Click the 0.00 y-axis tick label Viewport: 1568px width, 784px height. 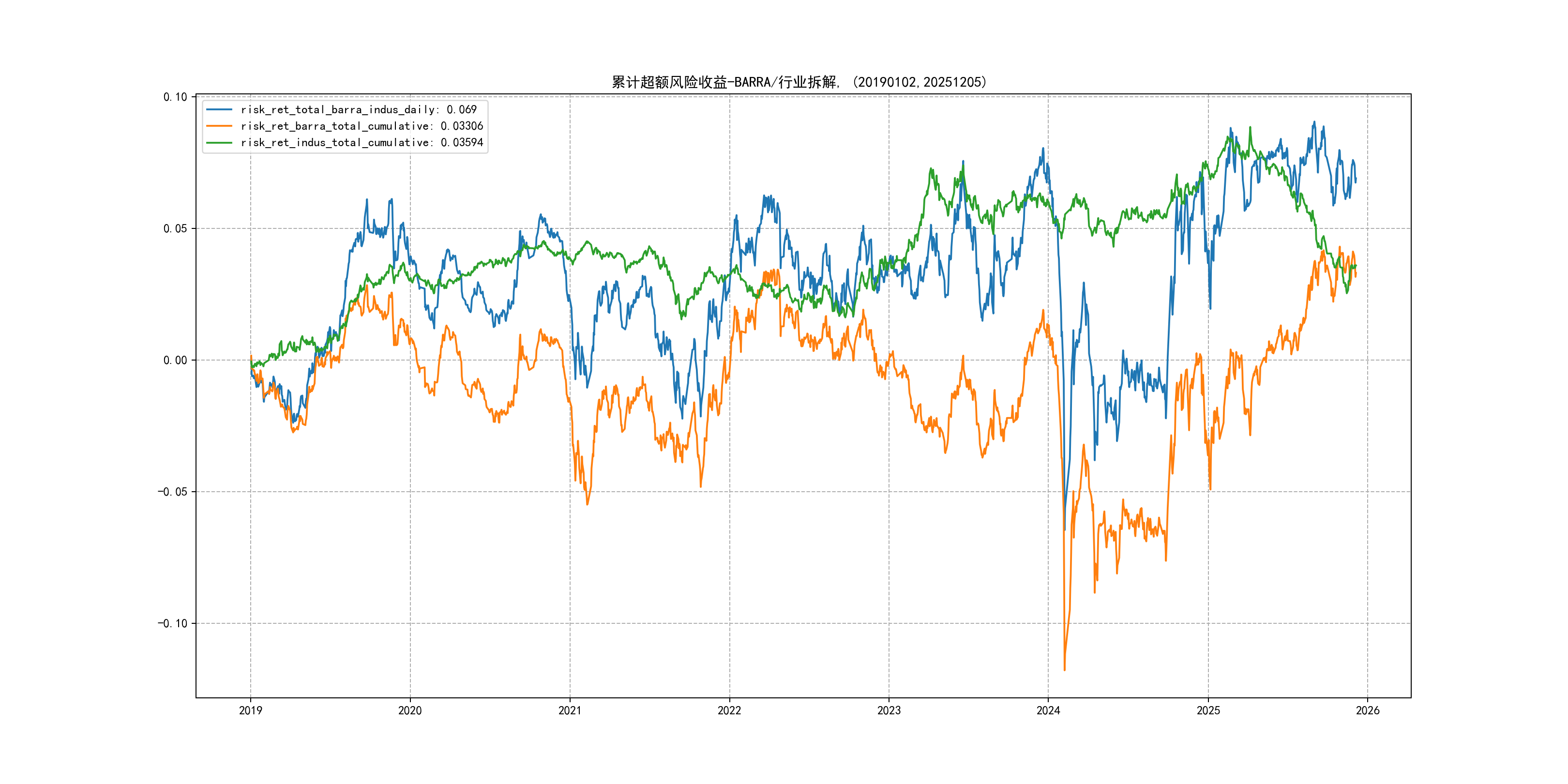point(175,361)
